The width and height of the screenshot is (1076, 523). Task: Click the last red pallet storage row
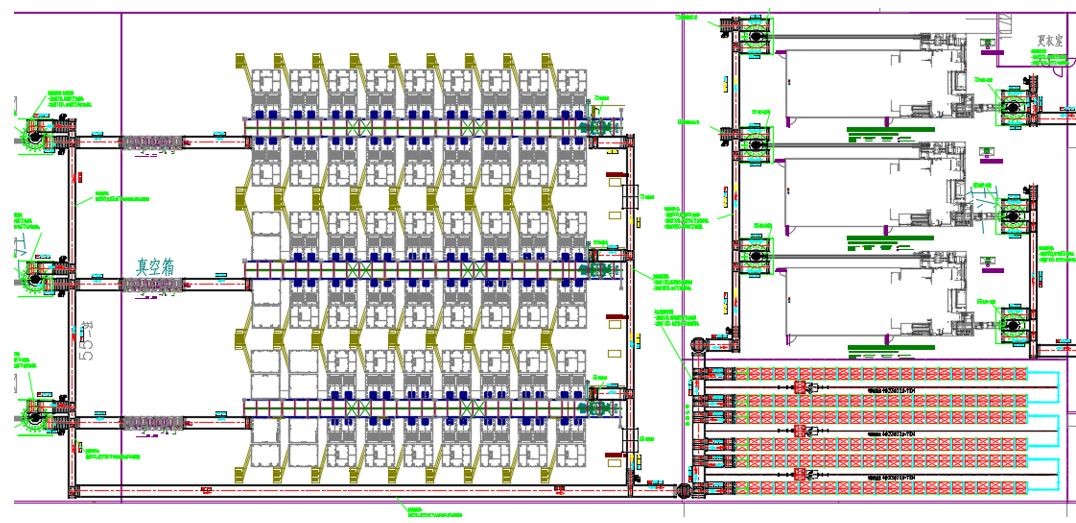tap(882, 488)
